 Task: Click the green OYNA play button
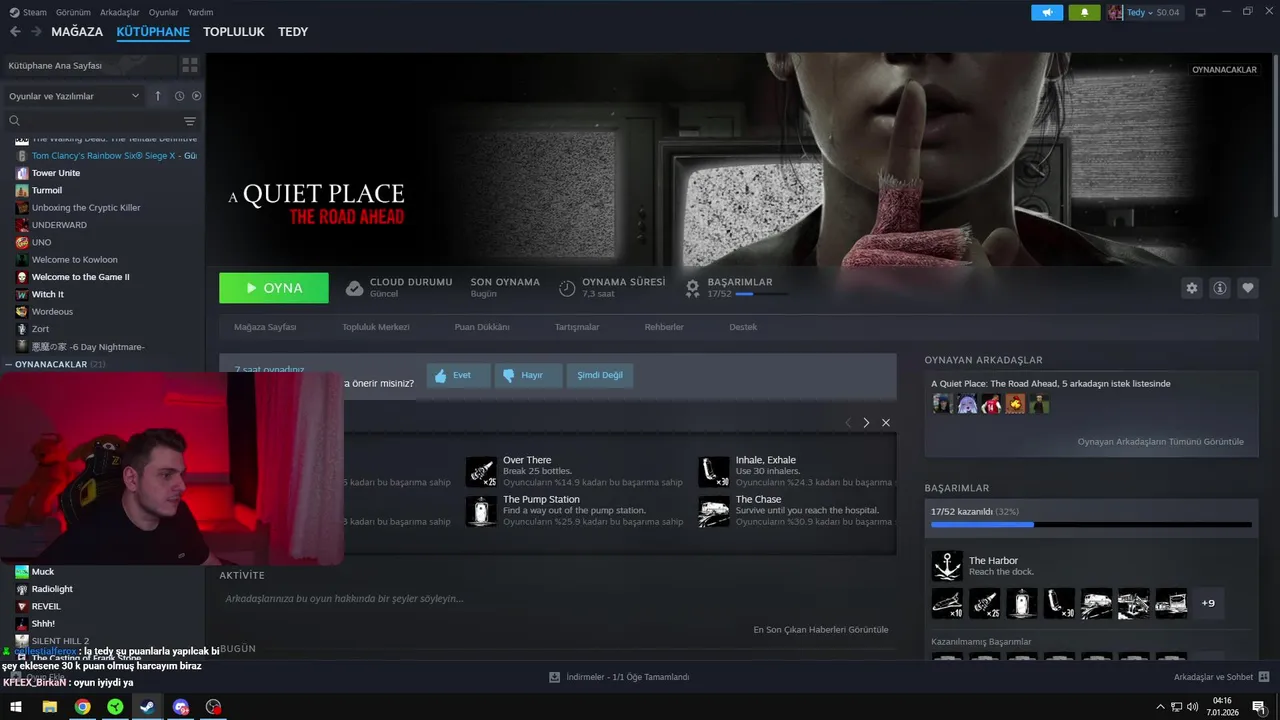pyautogui.click(x=274, y=288)
